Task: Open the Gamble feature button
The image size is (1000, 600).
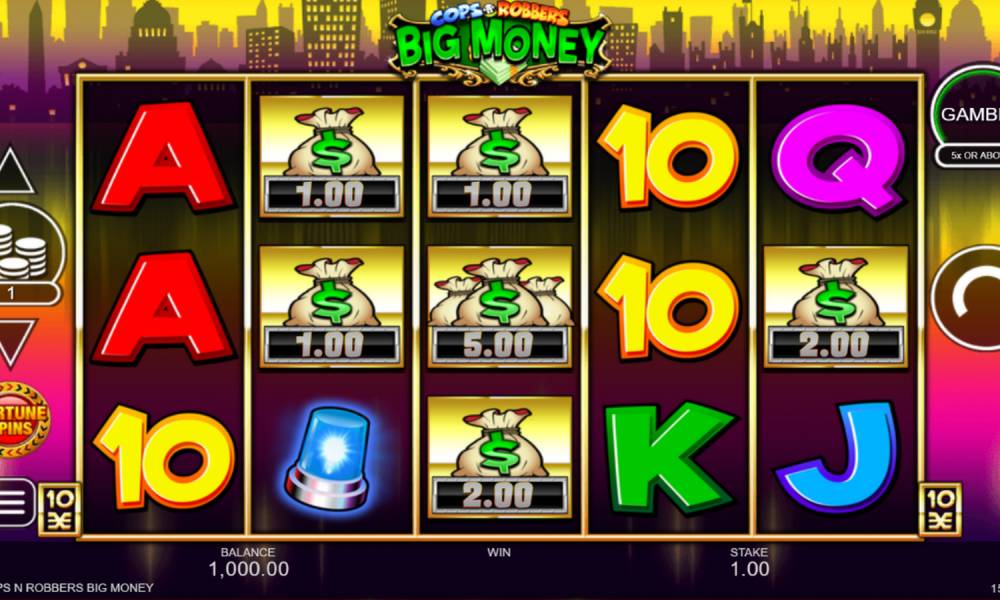Action: 968,114
